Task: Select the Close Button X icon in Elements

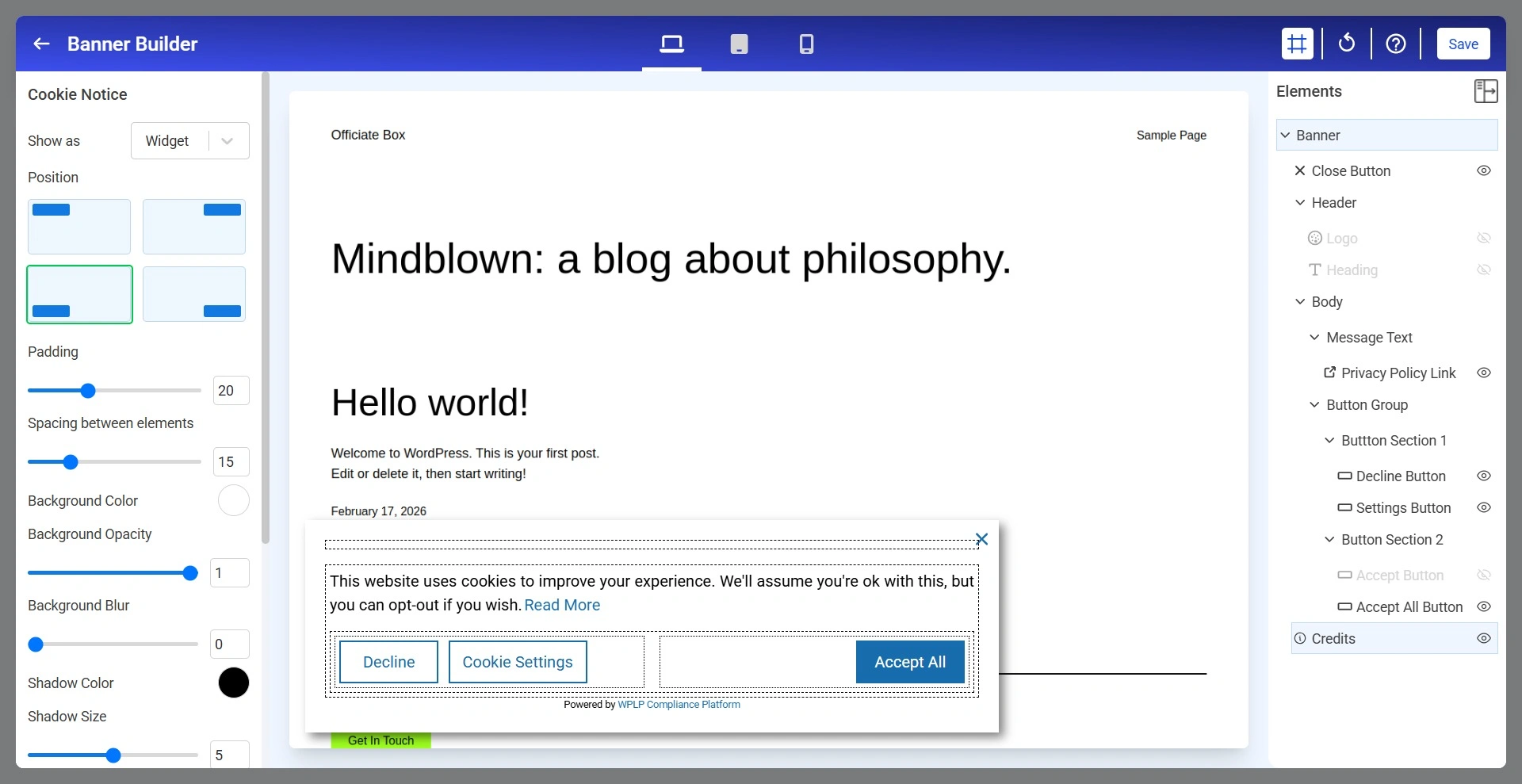Action: coord(1300,170)
